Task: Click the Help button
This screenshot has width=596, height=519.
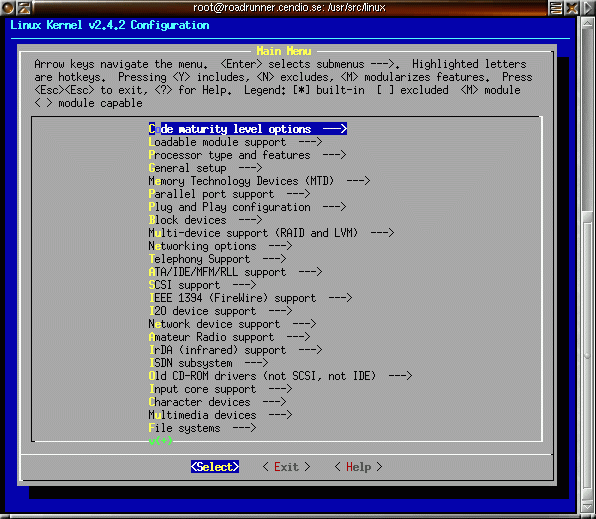Action: [x=358, y=467]
